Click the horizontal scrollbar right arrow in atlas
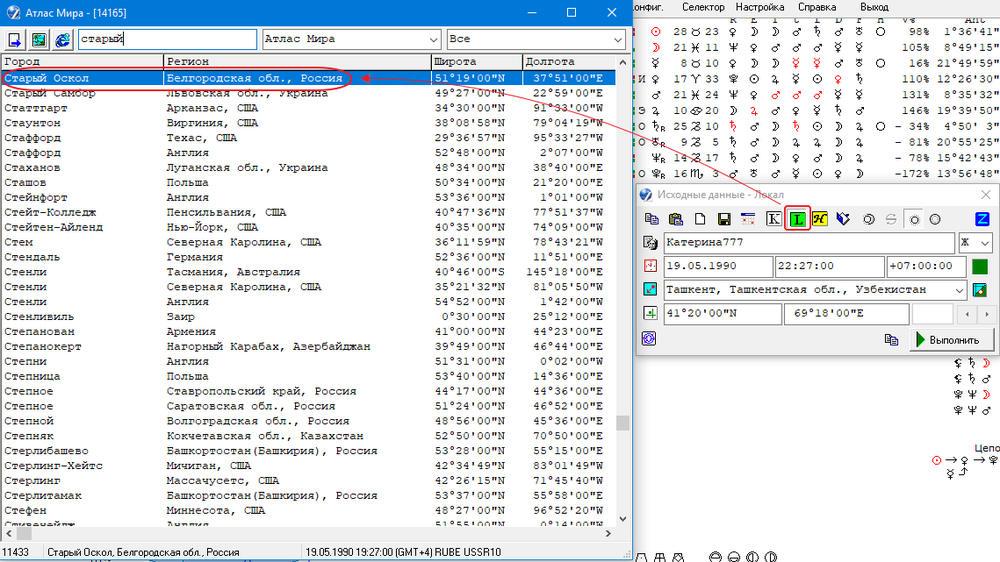 608,533
